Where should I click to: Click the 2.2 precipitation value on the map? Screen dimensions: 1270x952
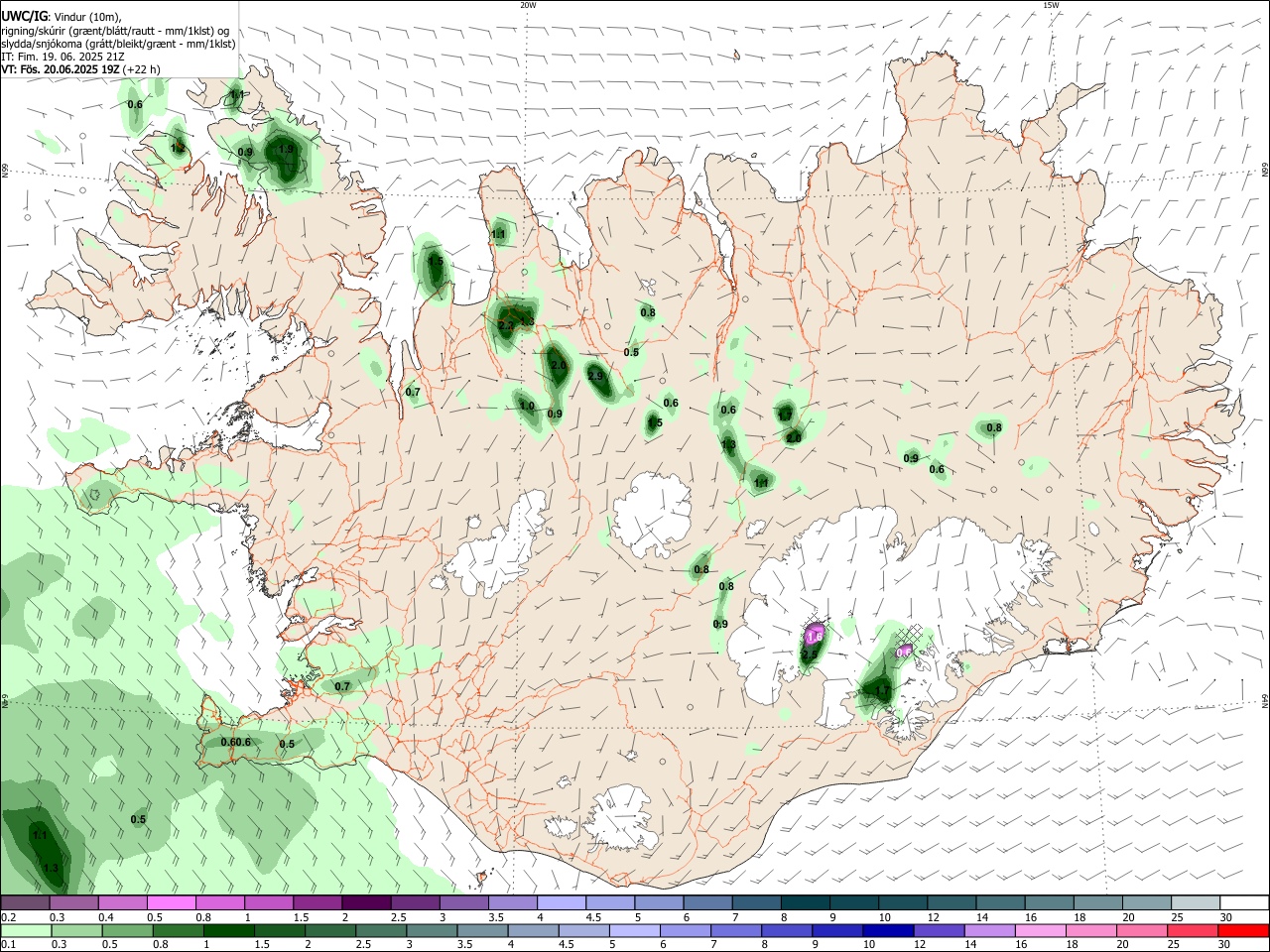[505, 326]
